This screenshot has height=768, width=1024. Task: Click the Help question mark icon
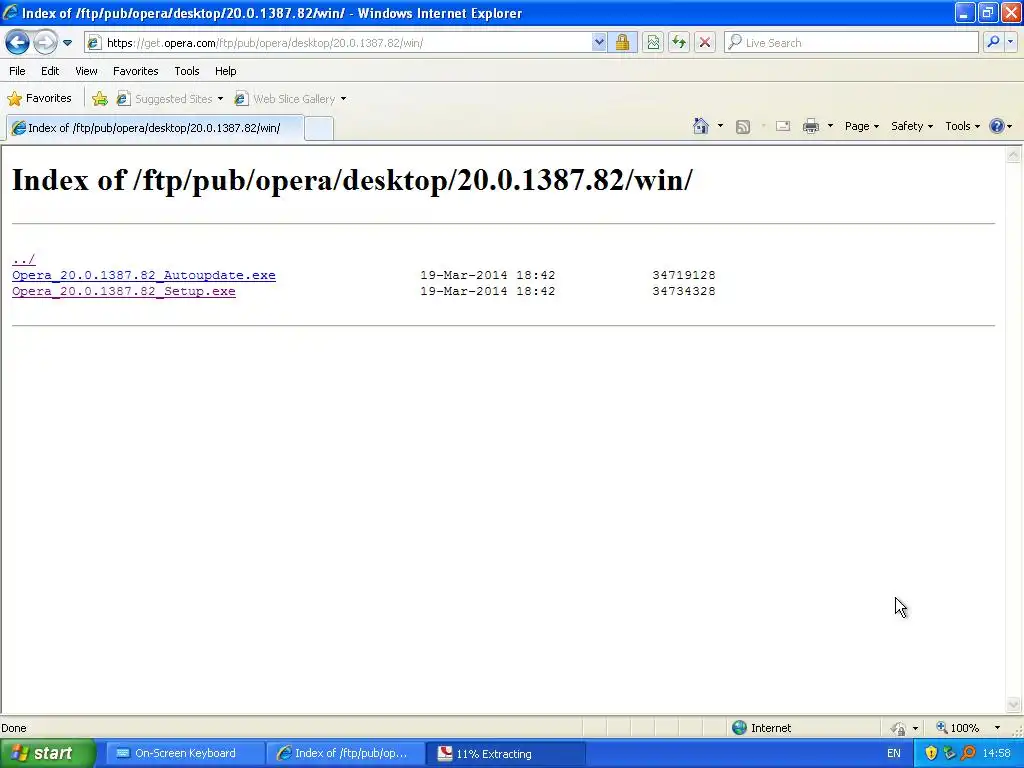click(997, 126)
